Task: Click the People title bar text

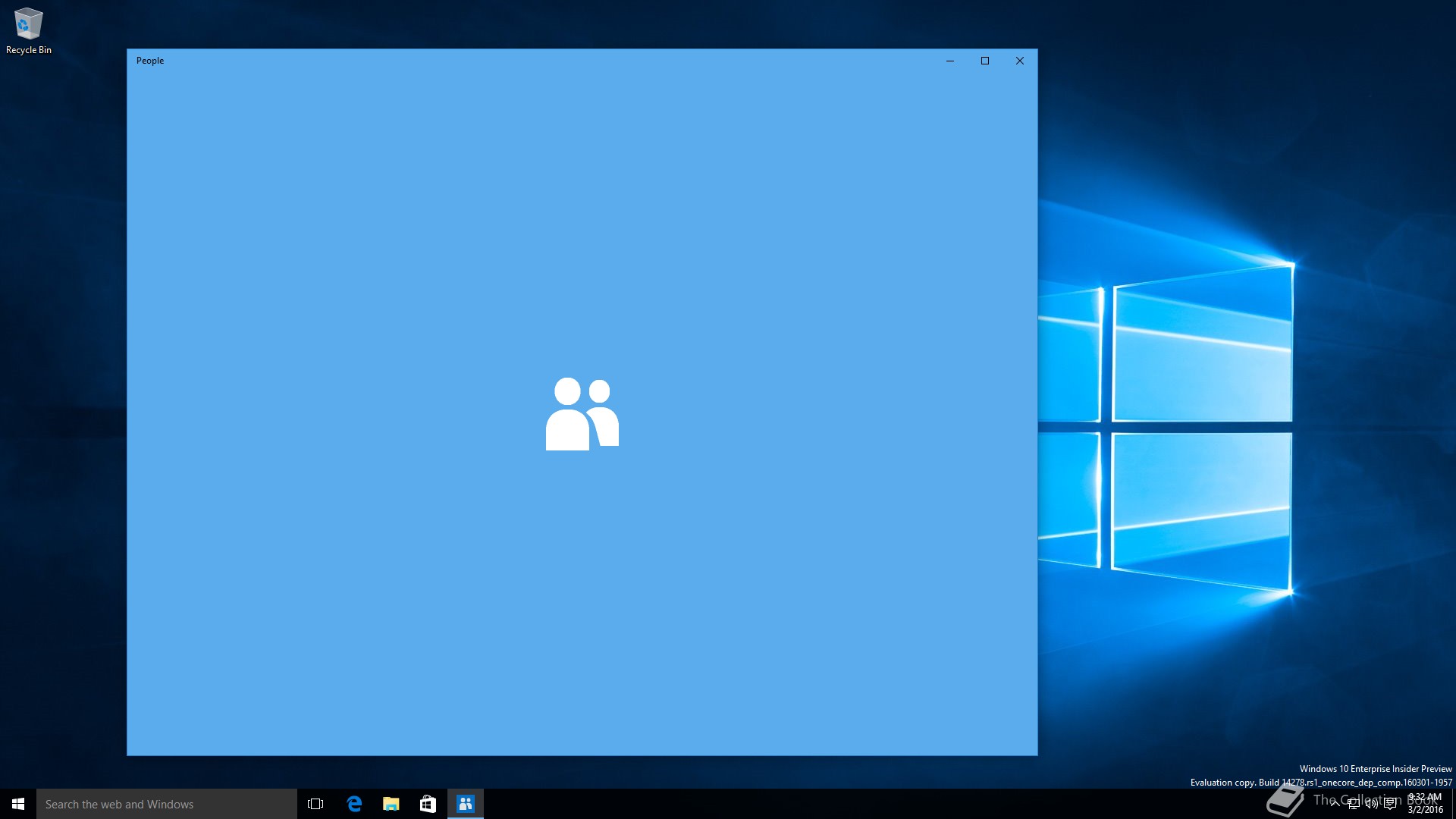Action: [150, 61]
